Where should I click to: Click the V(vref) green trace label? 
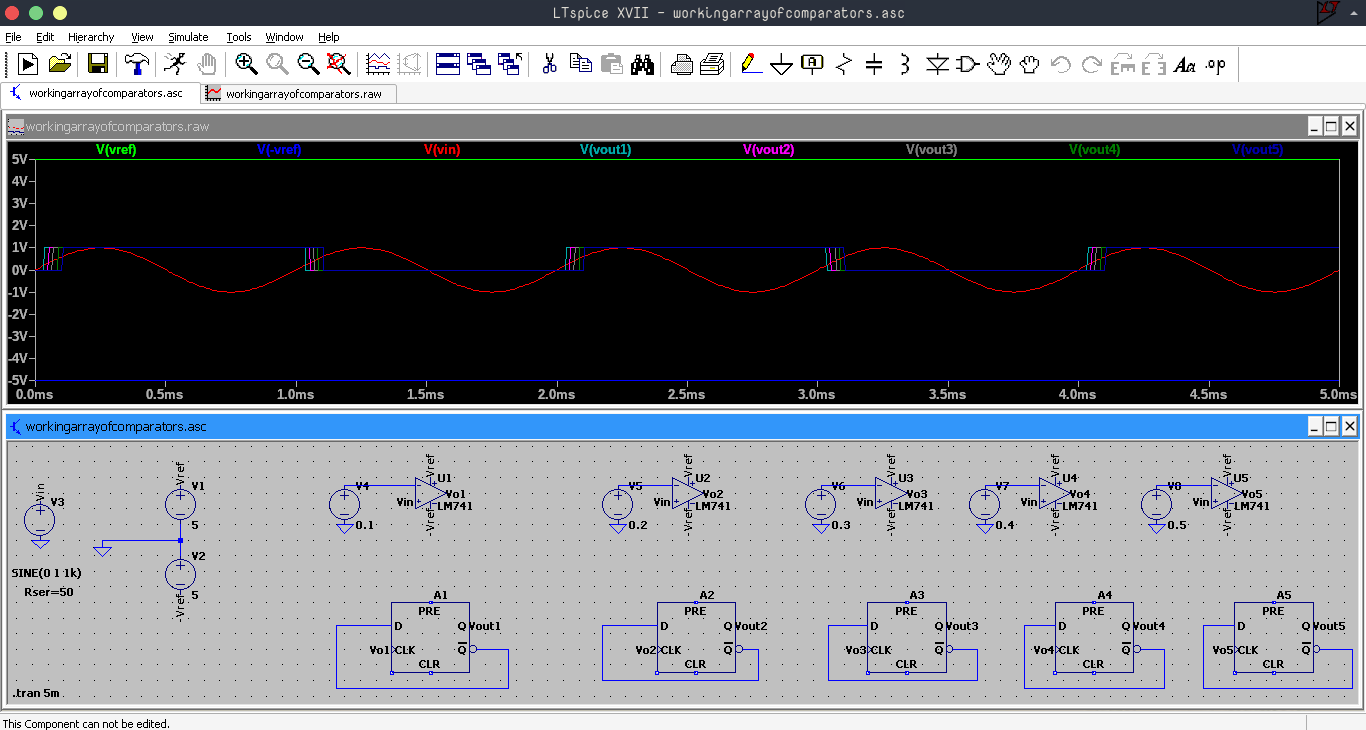point(116,149)
